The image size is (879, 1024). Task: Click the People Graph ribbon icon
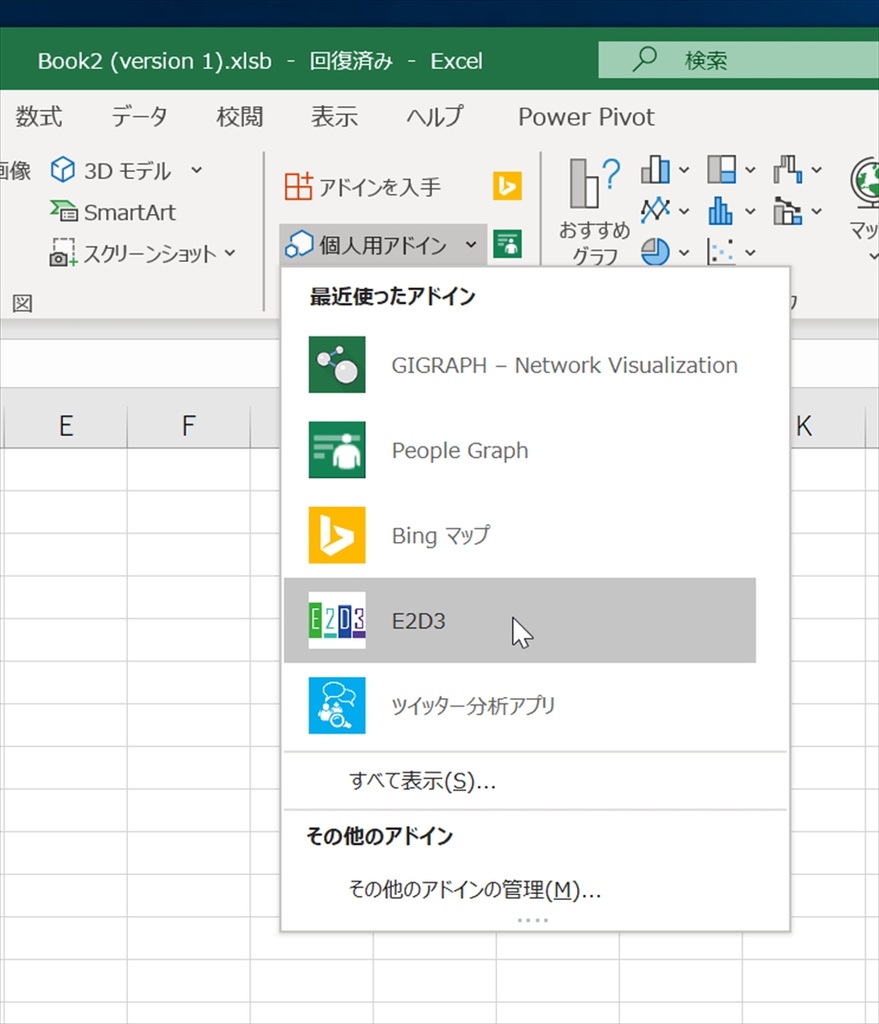pyautogui.click(x=507, y=244)
